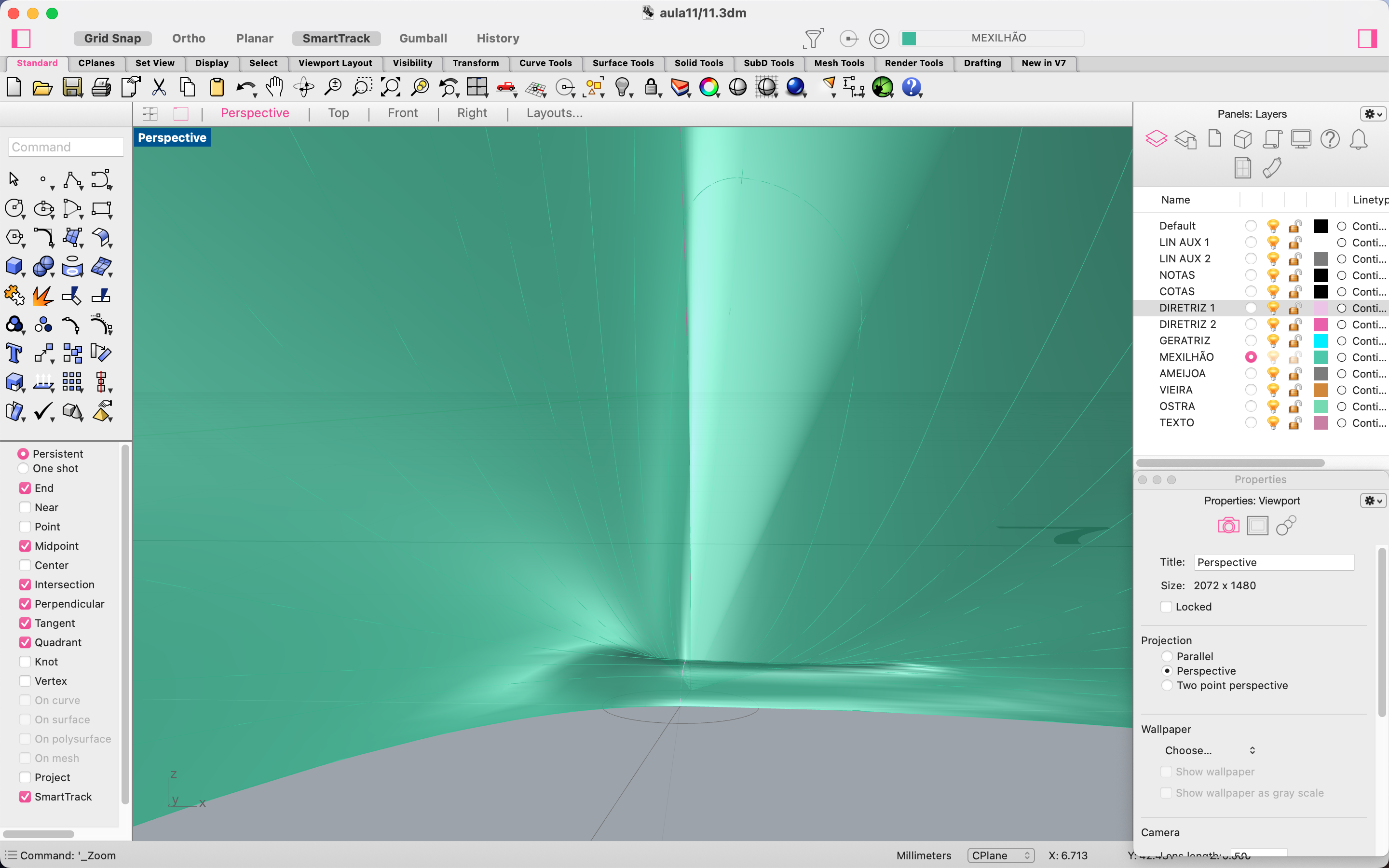
Task: Toggle the Ortho button
Action: (188, 39)
